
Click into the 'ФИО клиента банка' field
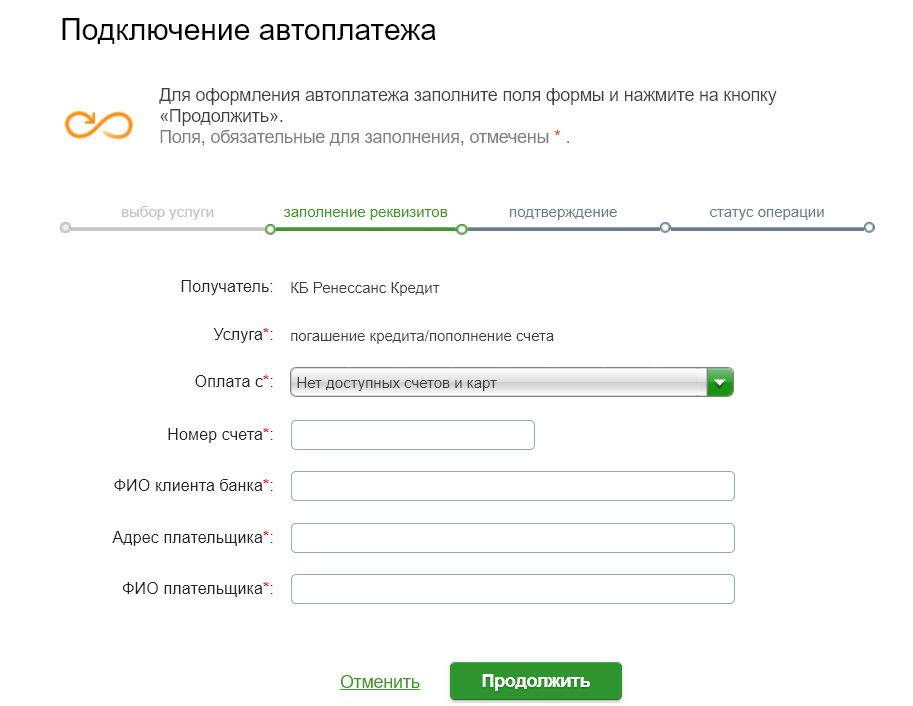click(512, 486)
